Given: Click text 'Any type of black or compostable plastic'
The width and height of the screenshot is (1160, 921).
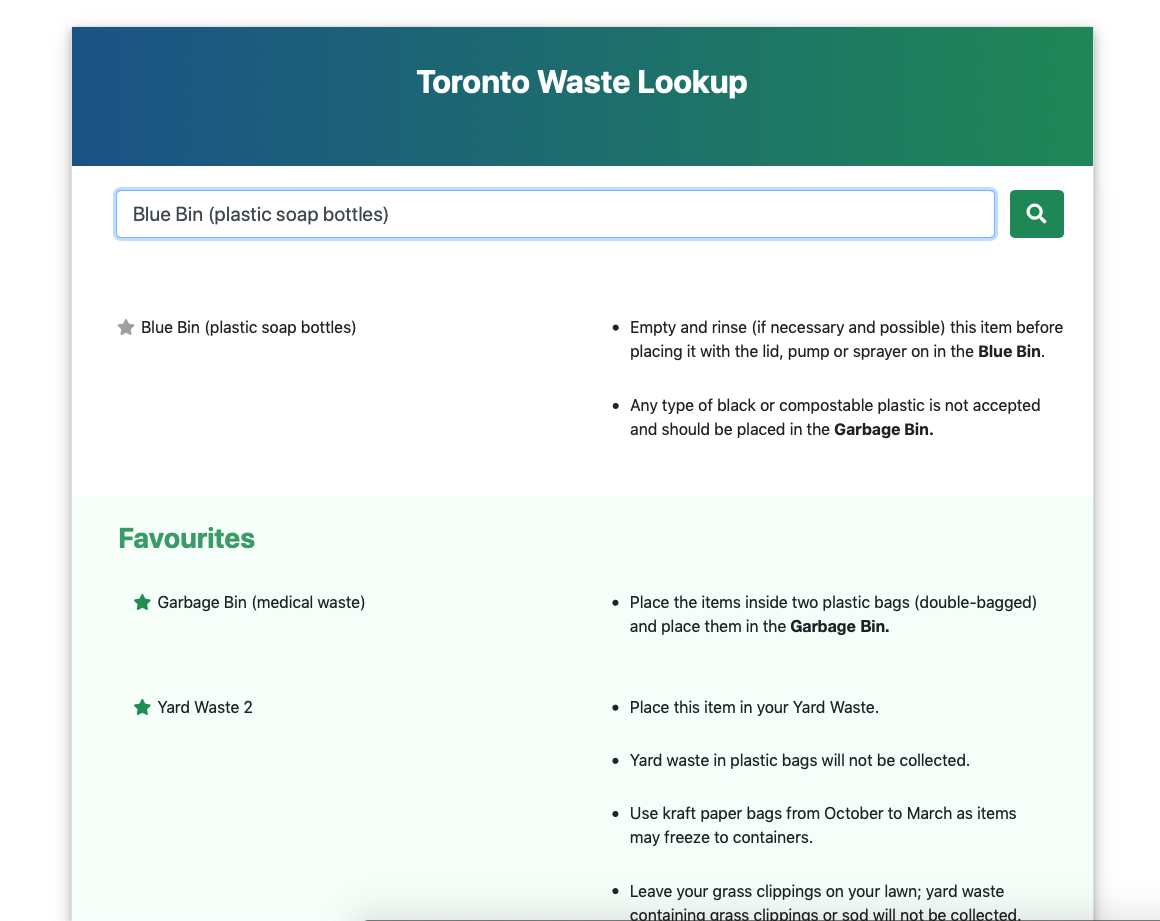Looking at the screenshot, I should coord(834,417).
